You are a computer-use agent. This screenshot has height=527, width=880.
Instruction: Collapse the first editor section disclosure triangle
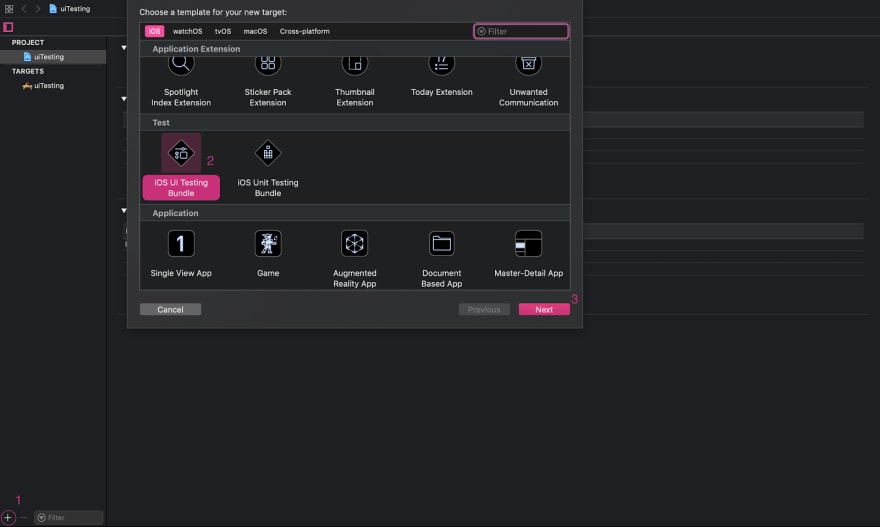[x=124, y=48]
